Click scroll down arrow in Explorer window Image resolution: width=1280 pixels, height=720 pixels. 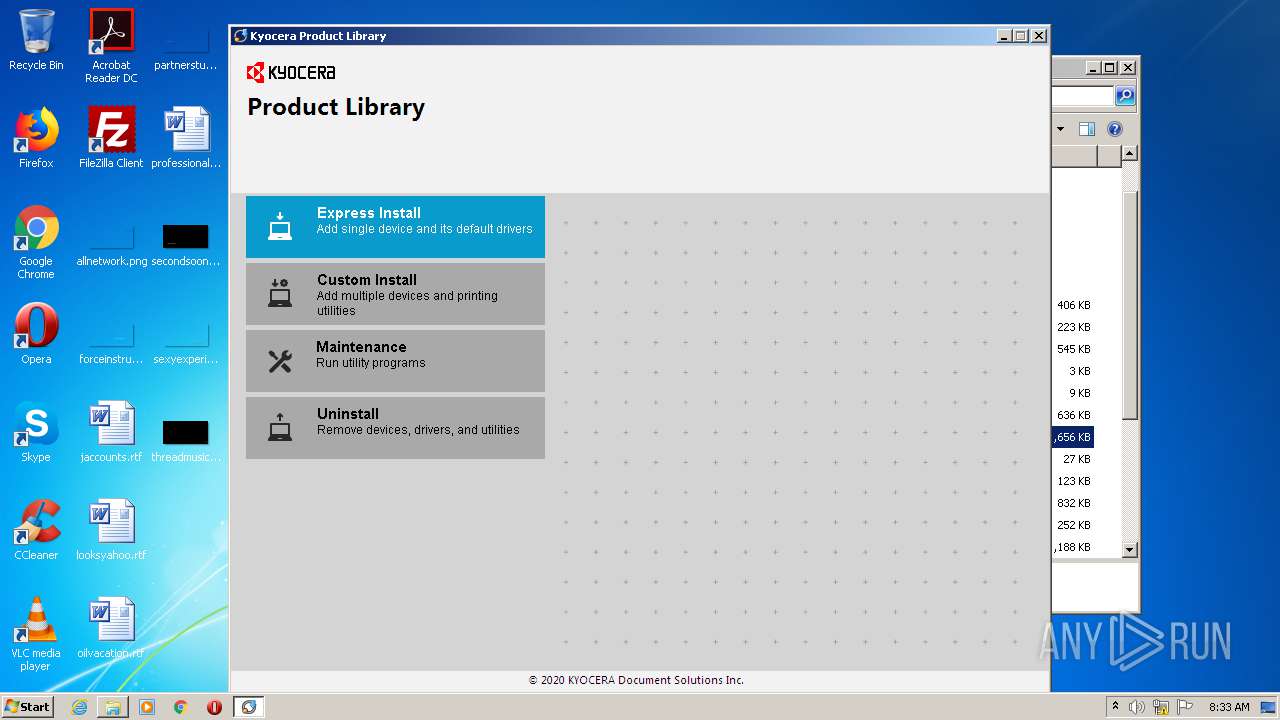tap(1129, 549)
